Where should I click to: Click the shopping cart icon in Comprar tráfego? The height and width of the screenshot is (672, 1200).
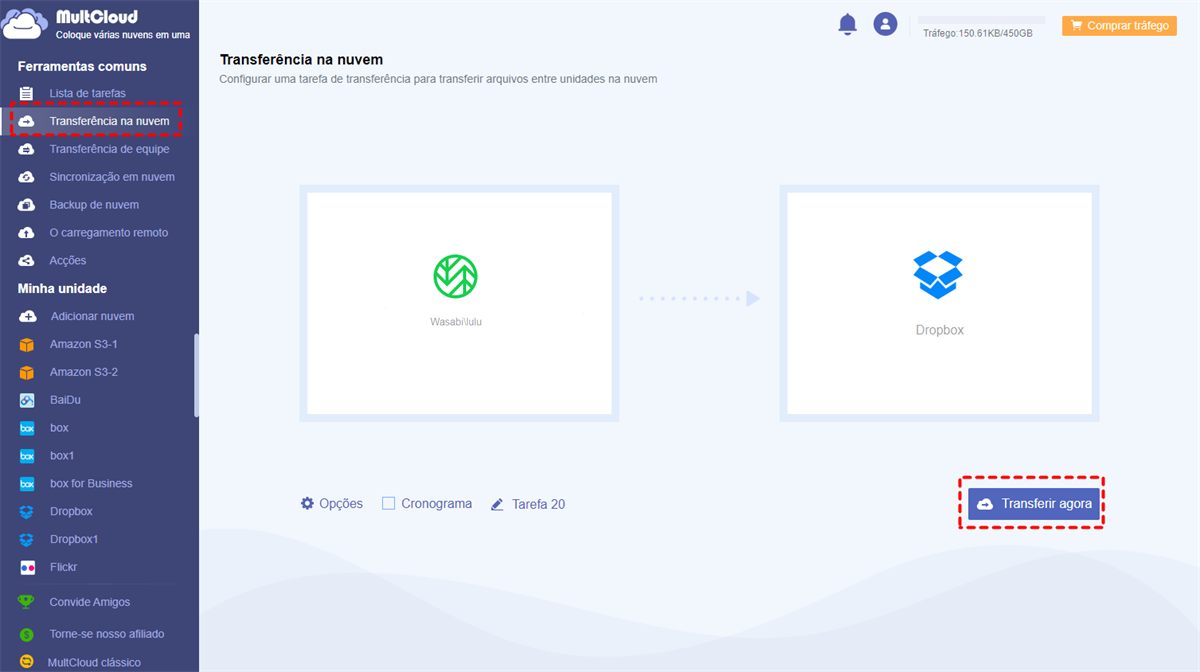(x=1076, y=26)
